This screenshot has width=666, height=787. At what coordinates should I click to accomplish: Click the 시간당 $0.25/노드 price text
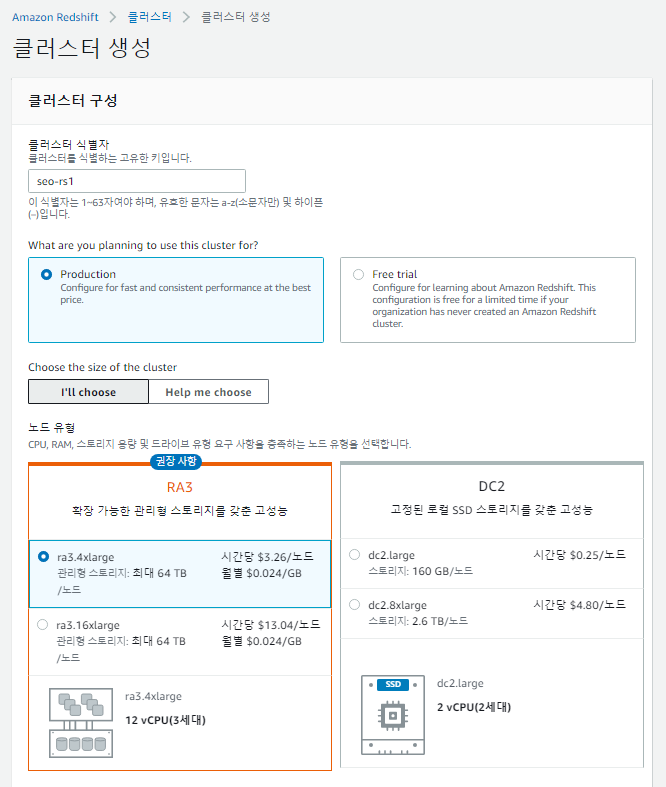coord(580,555)
